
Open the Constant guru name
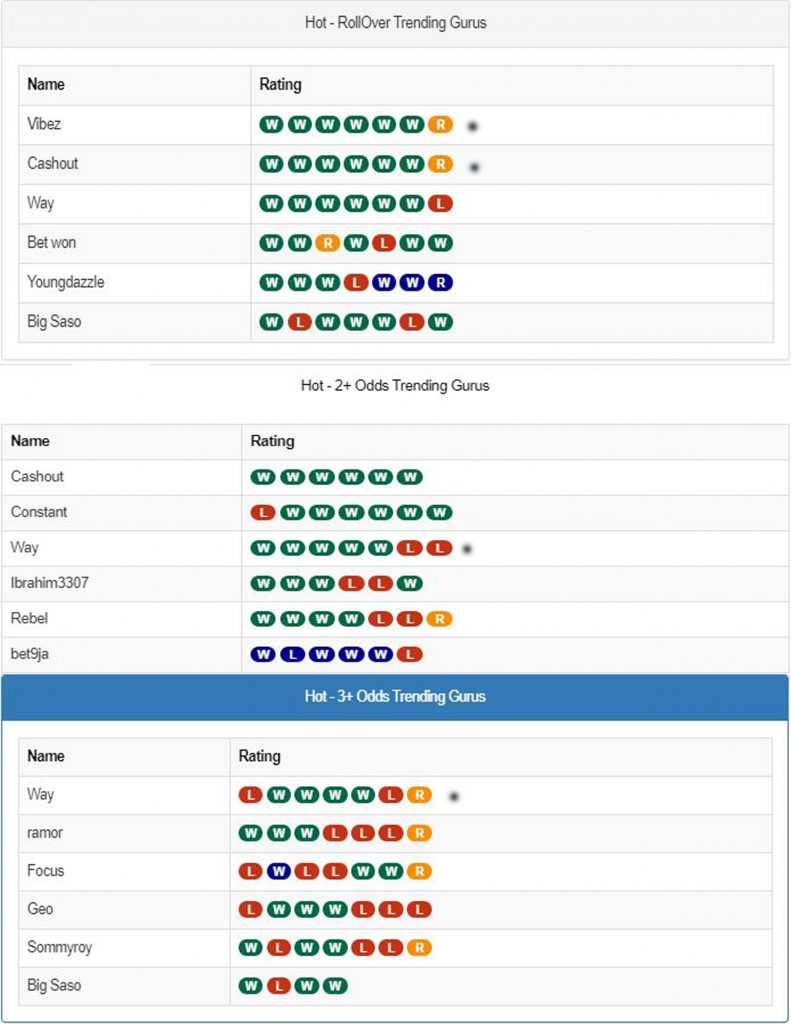39,512
